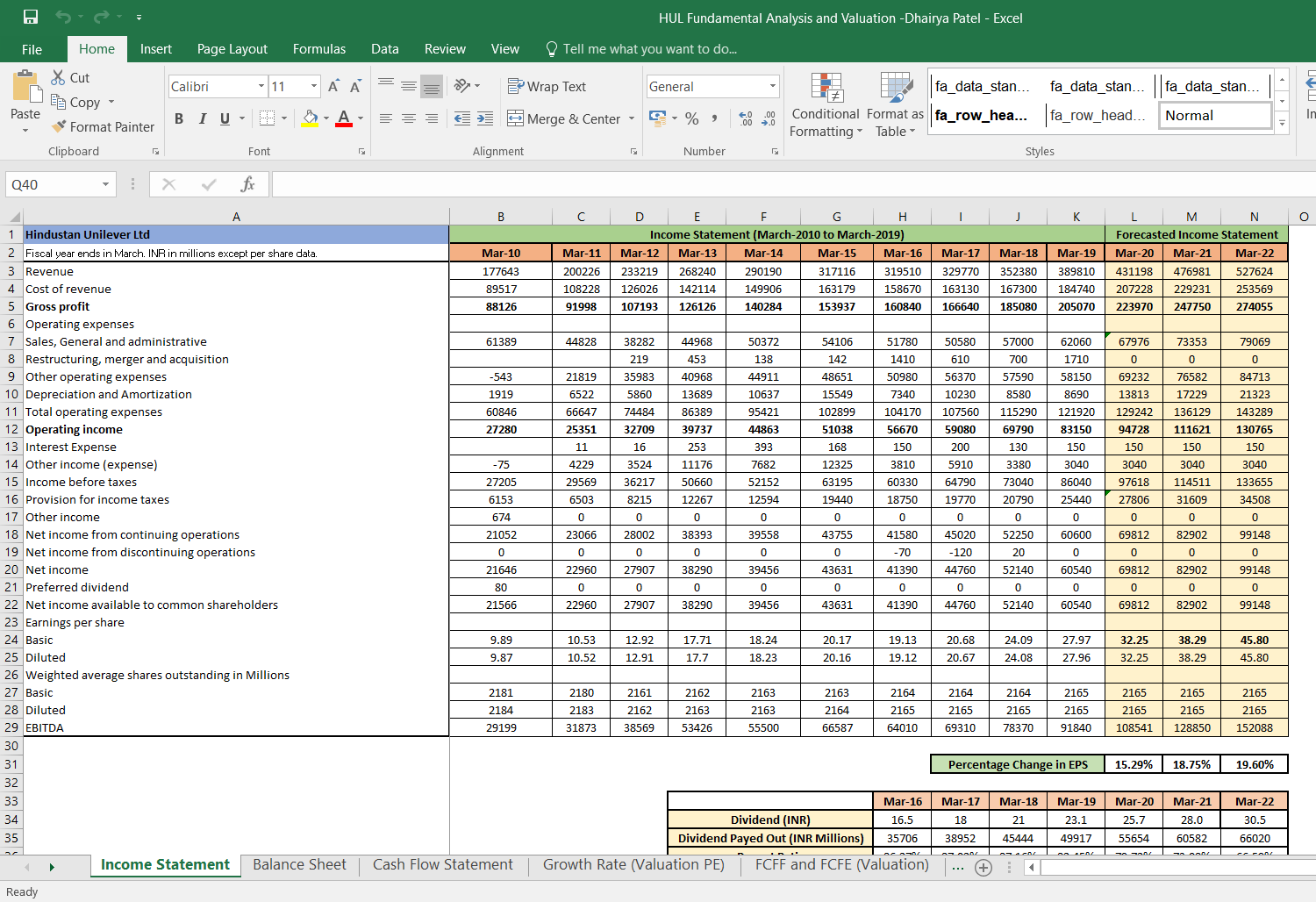Align text left icon
Image resolution: width=1316 pixels, height=902 pixels.
pyautogui.click(x=386, y=118)
